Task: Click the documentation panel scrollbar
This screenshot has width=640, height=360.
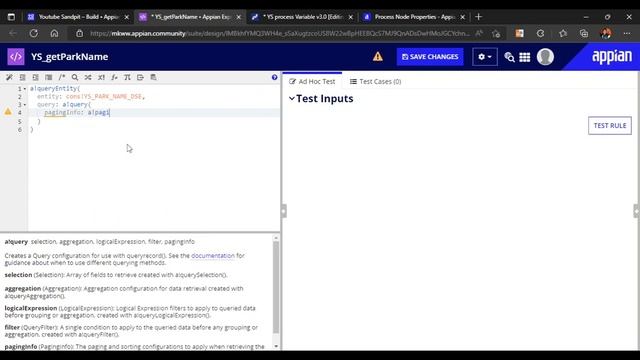Action: point(276,288)
